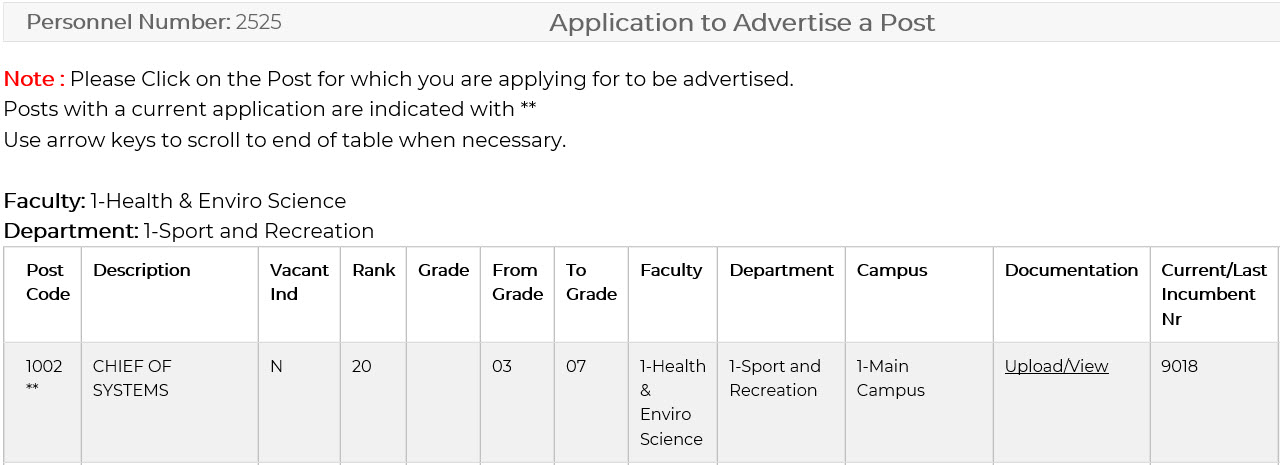Click the Campus column header

pyautogui.click(x=891, y=270)
